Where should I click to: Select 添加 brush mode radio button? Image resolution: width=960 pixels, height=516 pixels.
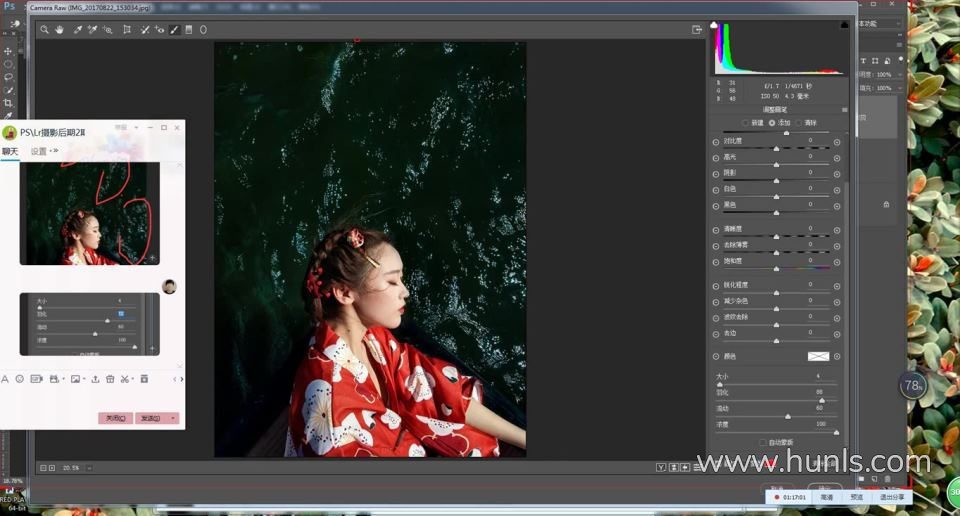click(771, 123)
